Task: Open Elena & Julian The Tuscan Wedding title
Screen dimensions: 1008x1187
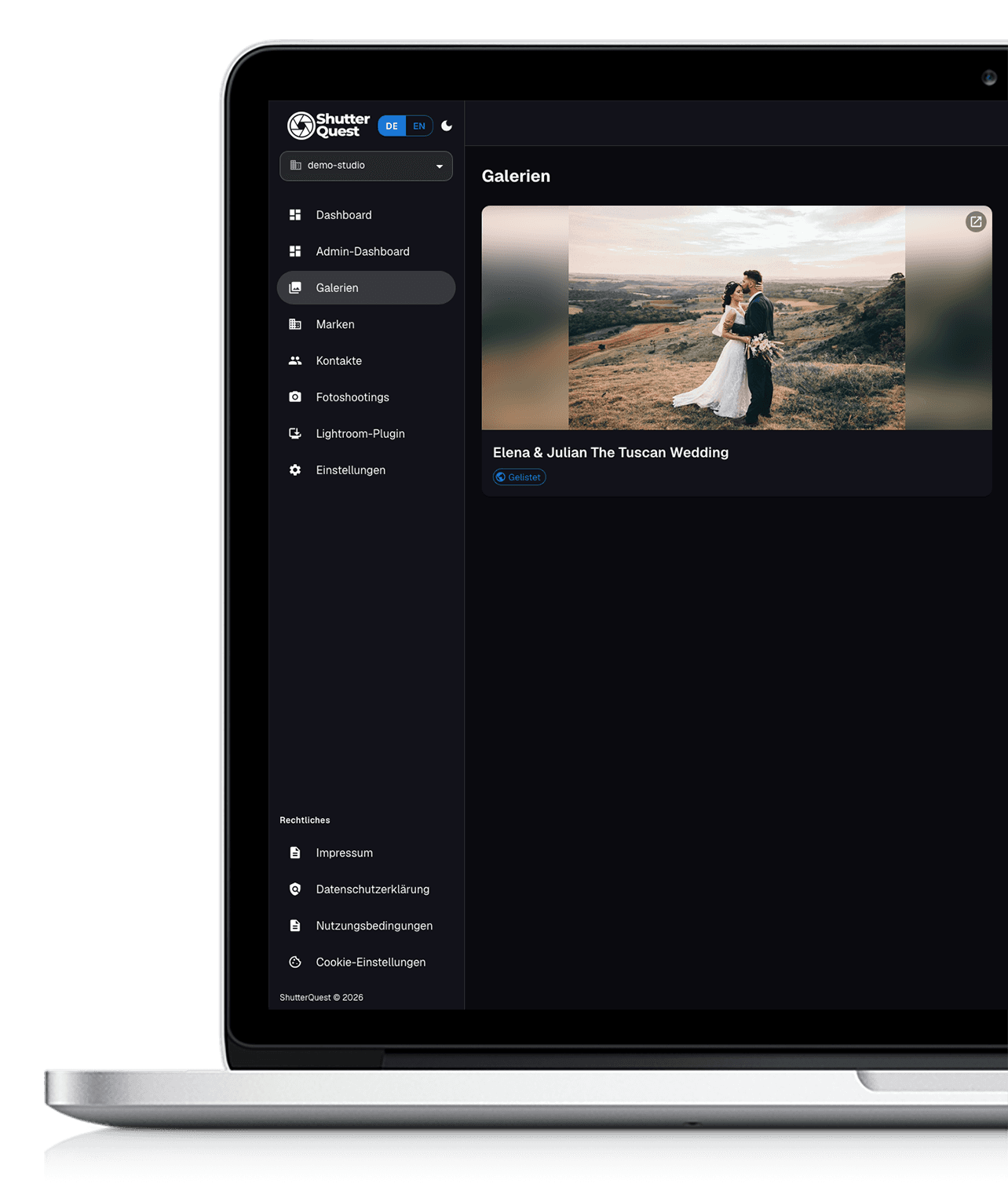Action: tap(611, 453)
